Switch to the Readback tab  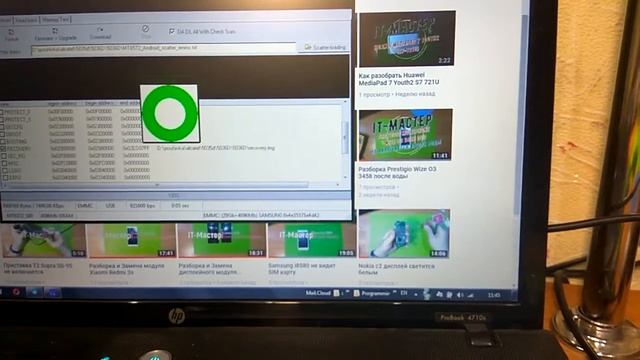(26, 20)
